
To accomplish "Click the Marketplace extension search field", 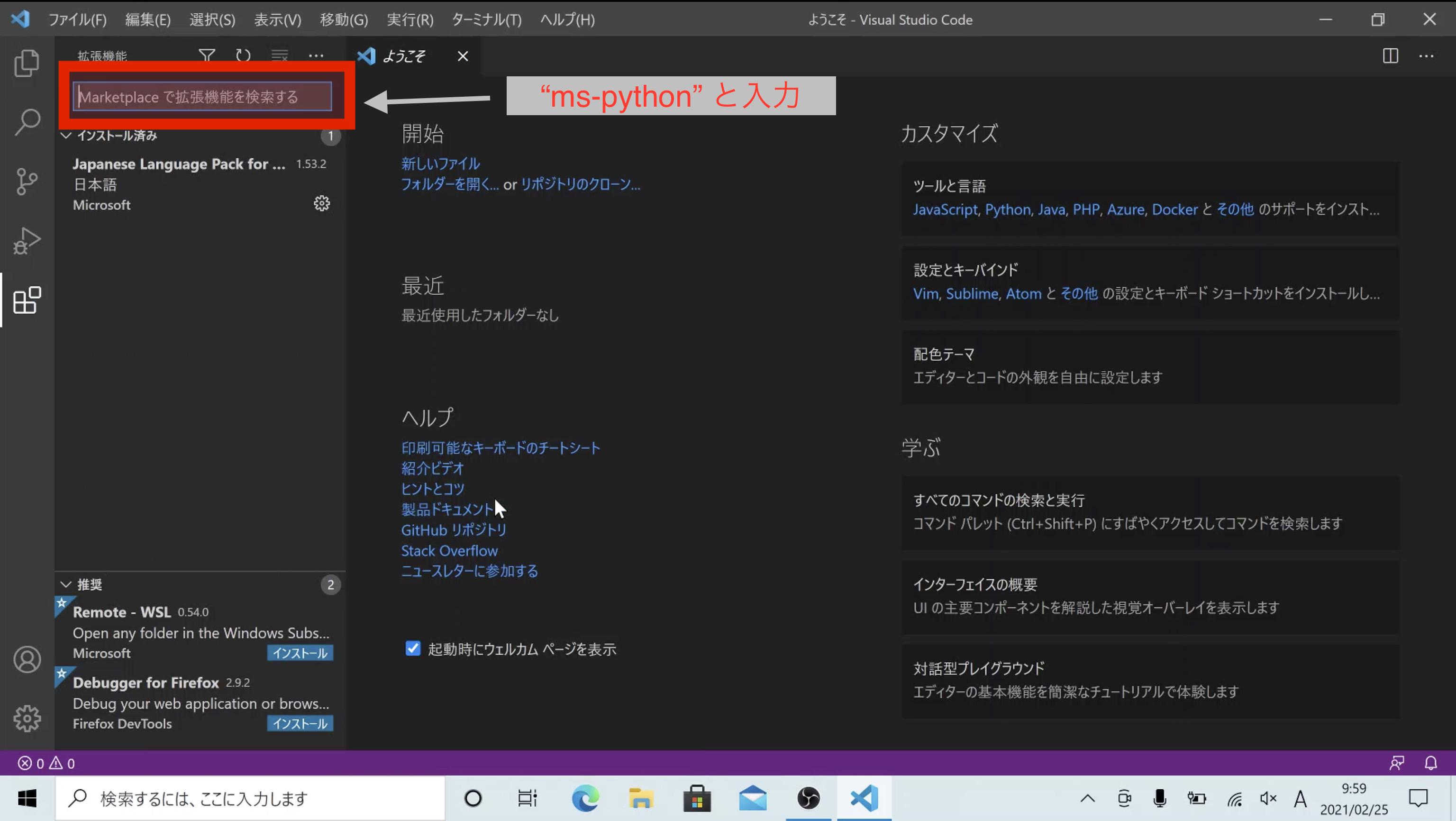I will pyautogui.click(x=202, y=97).
